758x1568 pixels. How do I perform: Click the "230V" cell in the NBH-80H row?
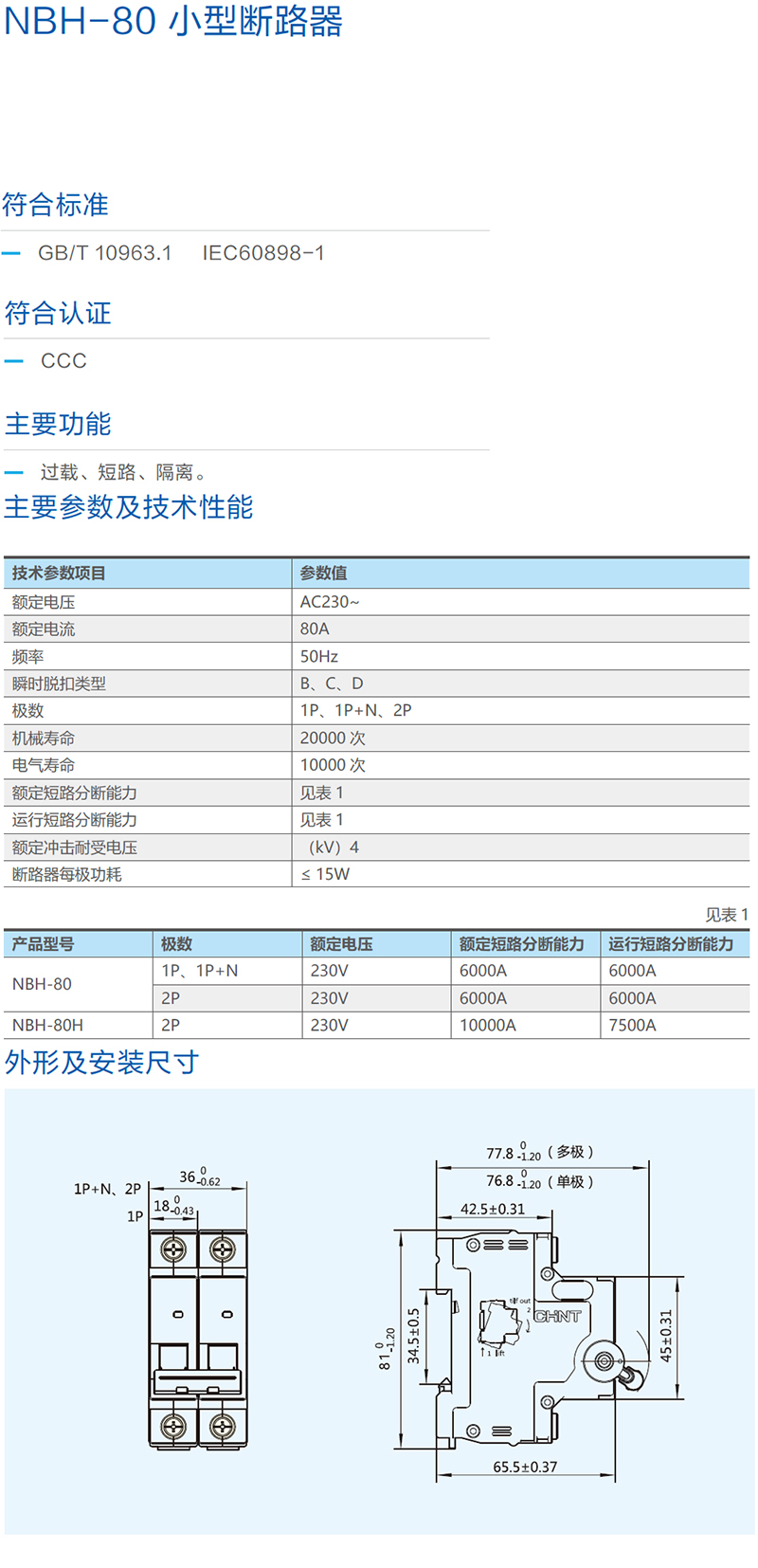[329, 1025]
